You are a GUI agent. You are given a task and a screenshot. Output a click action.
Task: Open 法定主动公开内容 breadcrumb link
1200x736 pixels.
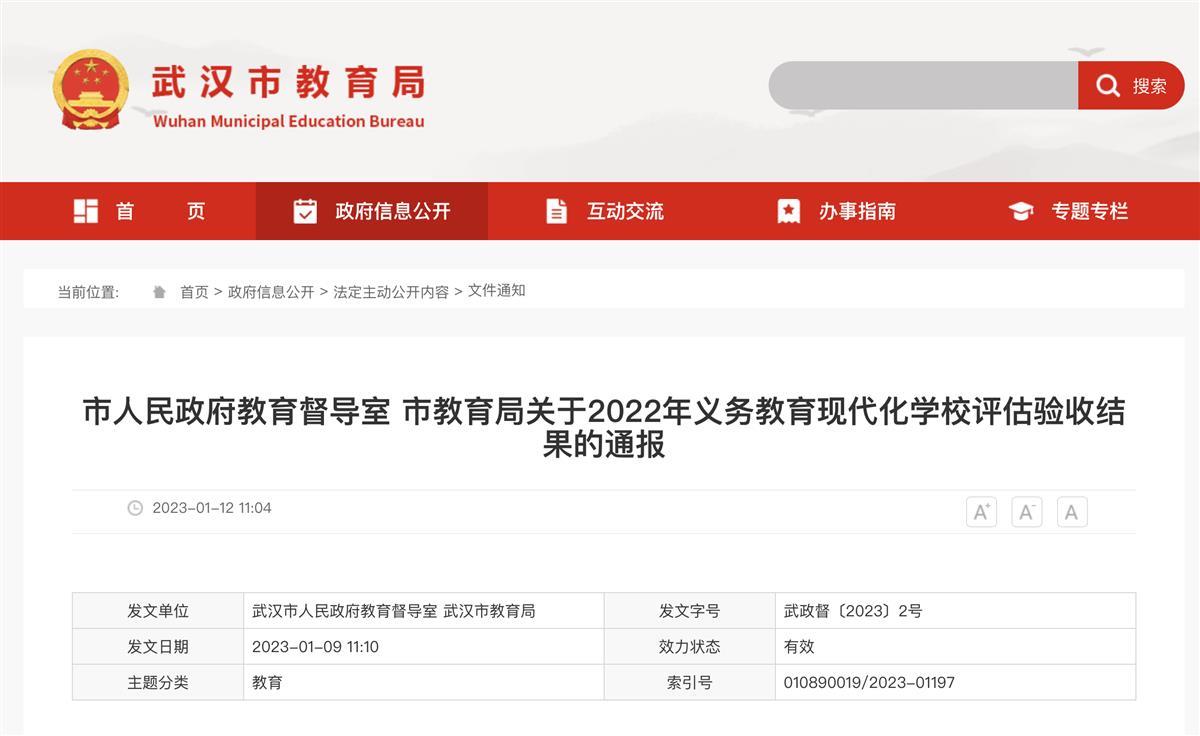391,292
